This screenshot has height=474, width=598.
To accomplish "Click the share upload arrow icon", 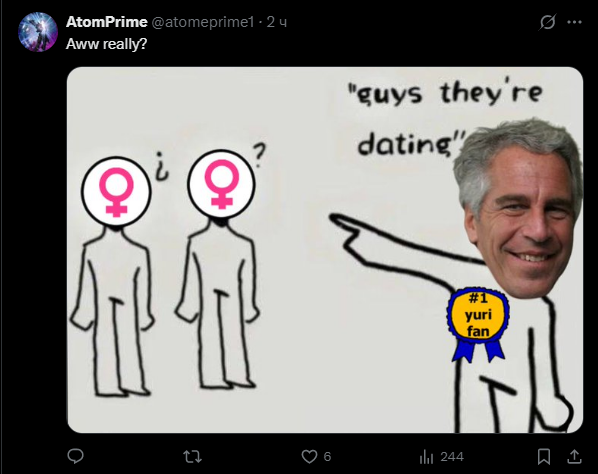I will pyautogui.click(x=574, y=456).
